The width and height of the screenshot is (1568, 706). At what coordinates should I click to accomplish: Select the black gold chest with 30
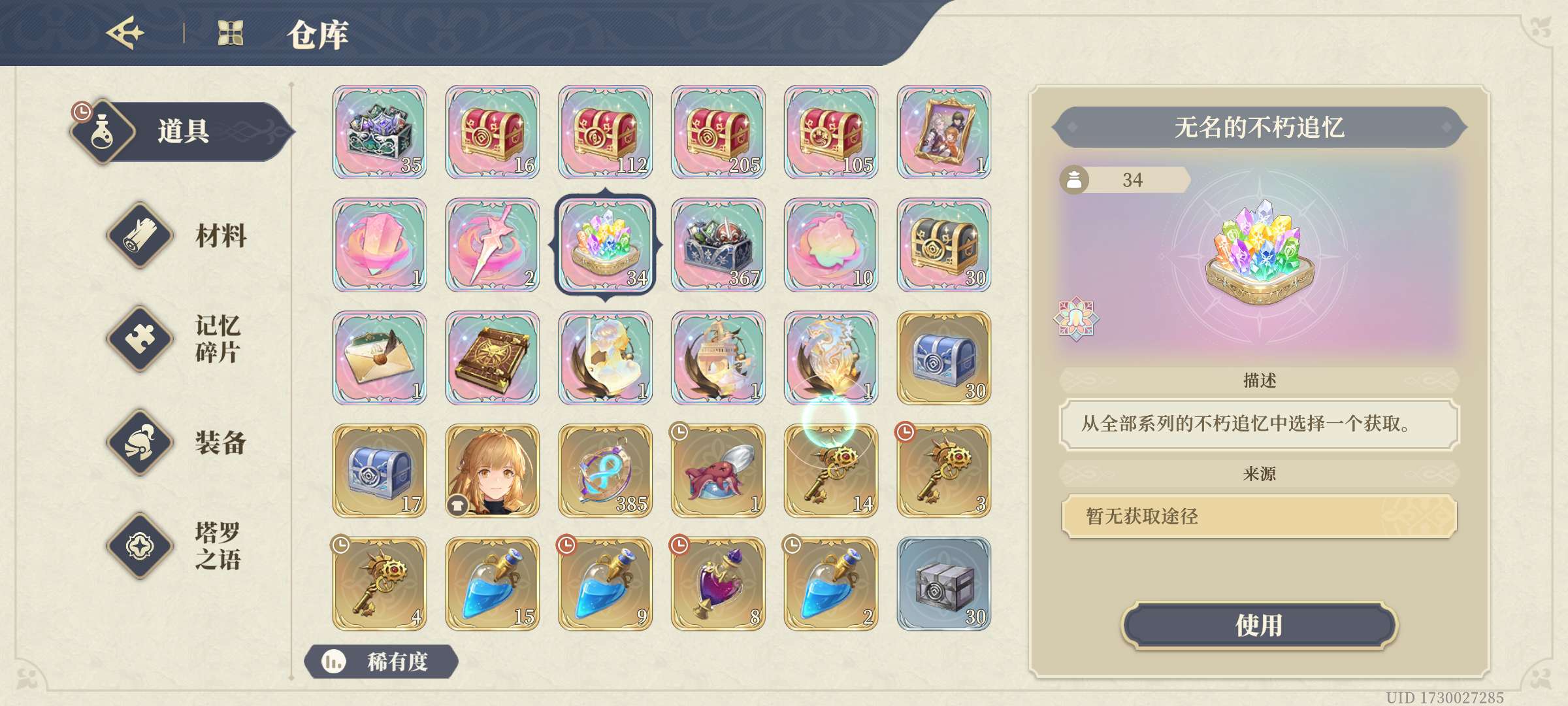(943, 245)
